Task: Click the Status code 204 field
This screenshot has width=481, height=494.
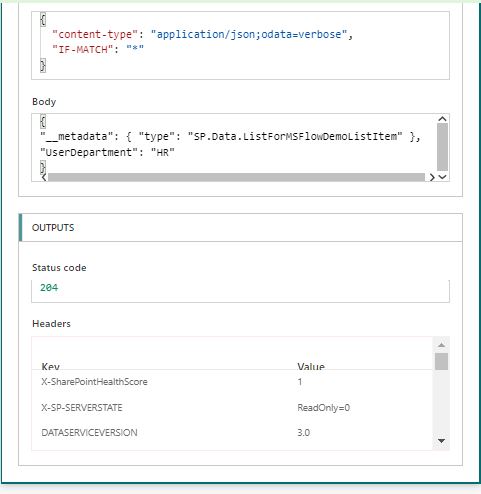Action: (x=240, y=291)
